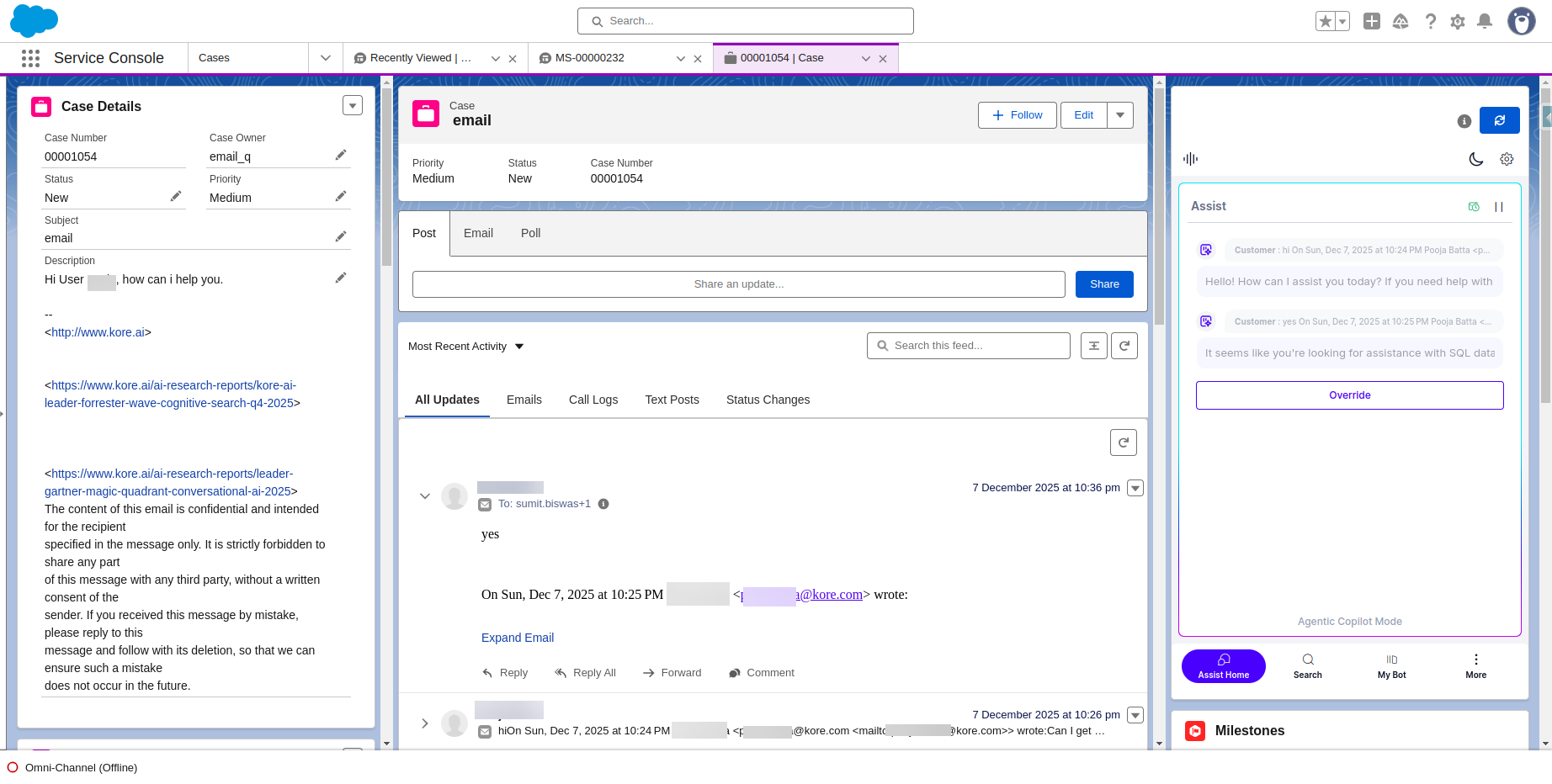Pause the Assist with the pause icon

tap(1498, 207)
